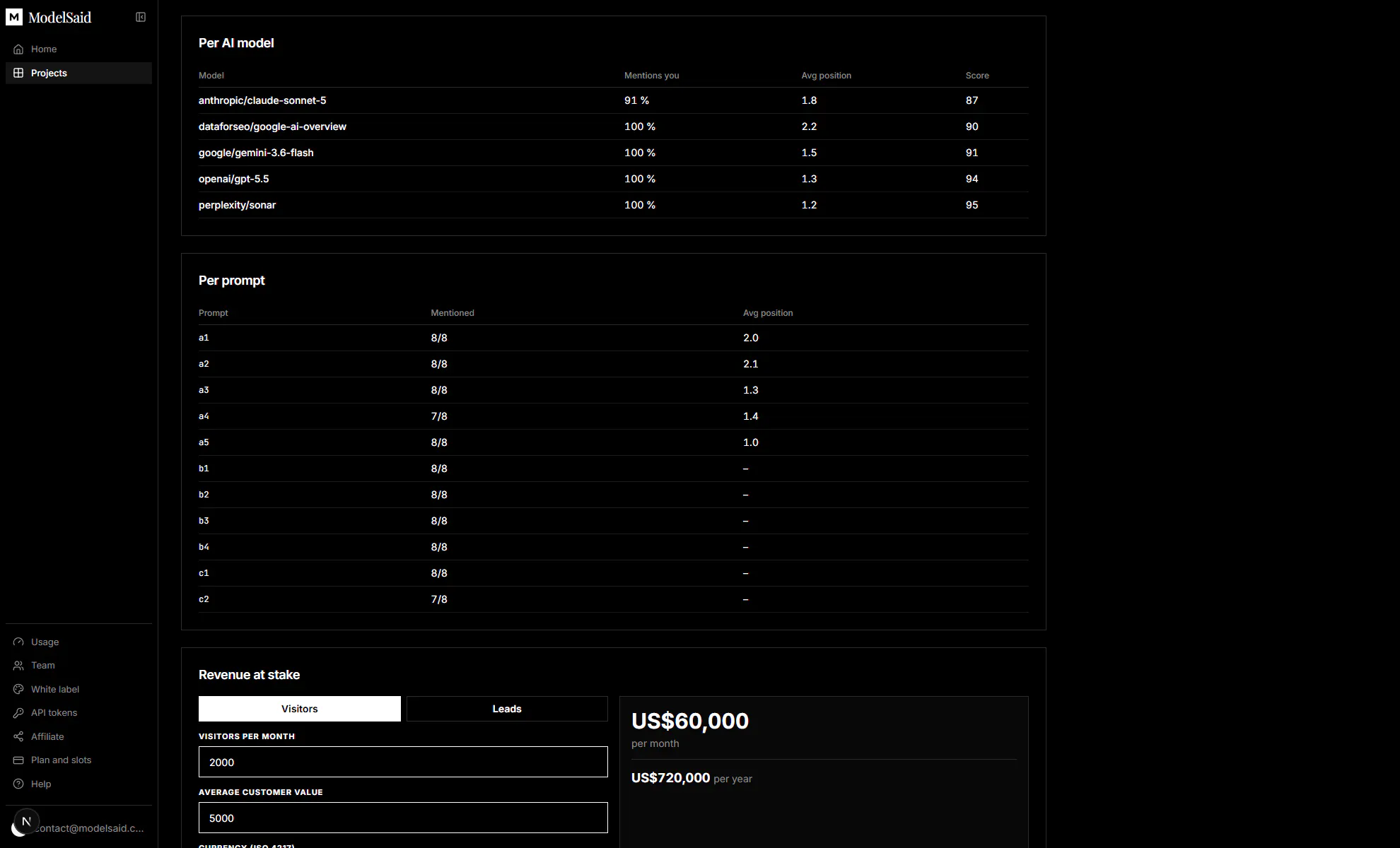The width and height of the screenshot is (1400, 848).
Task: Click the Team people icon
Action: pyautogui.click(x=18, y=666)
